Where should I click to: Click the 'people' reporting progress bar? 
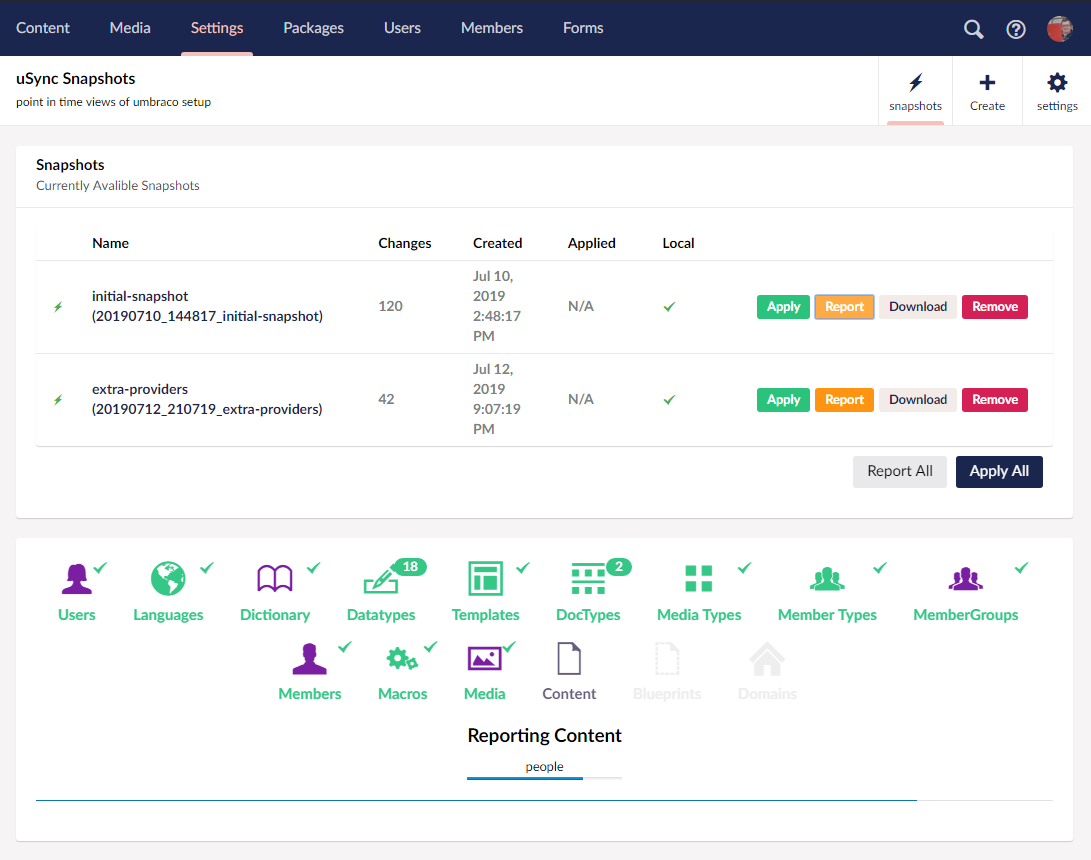point(544,778)
